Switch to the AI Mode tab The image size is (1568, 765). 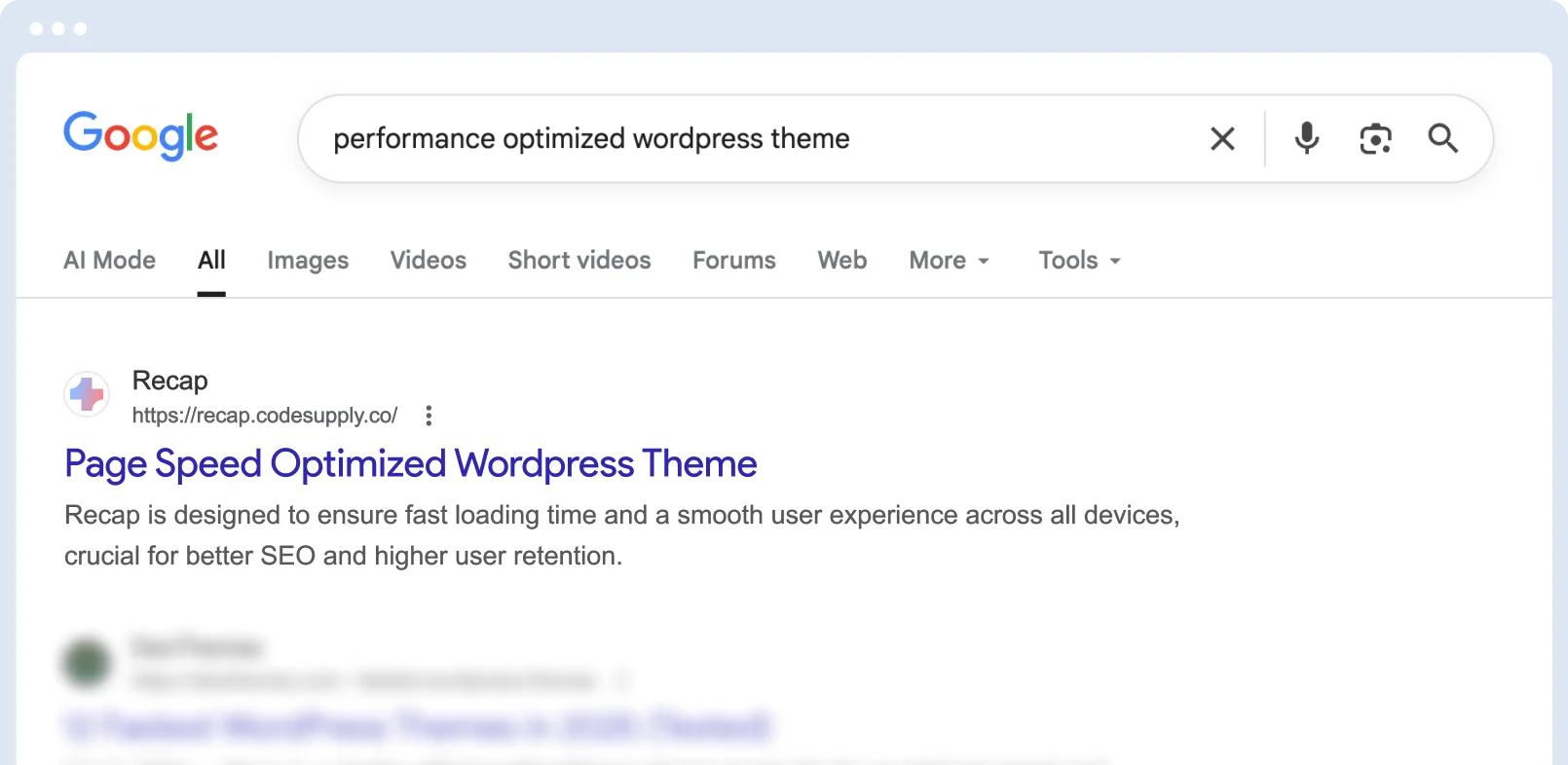point(109,260)
